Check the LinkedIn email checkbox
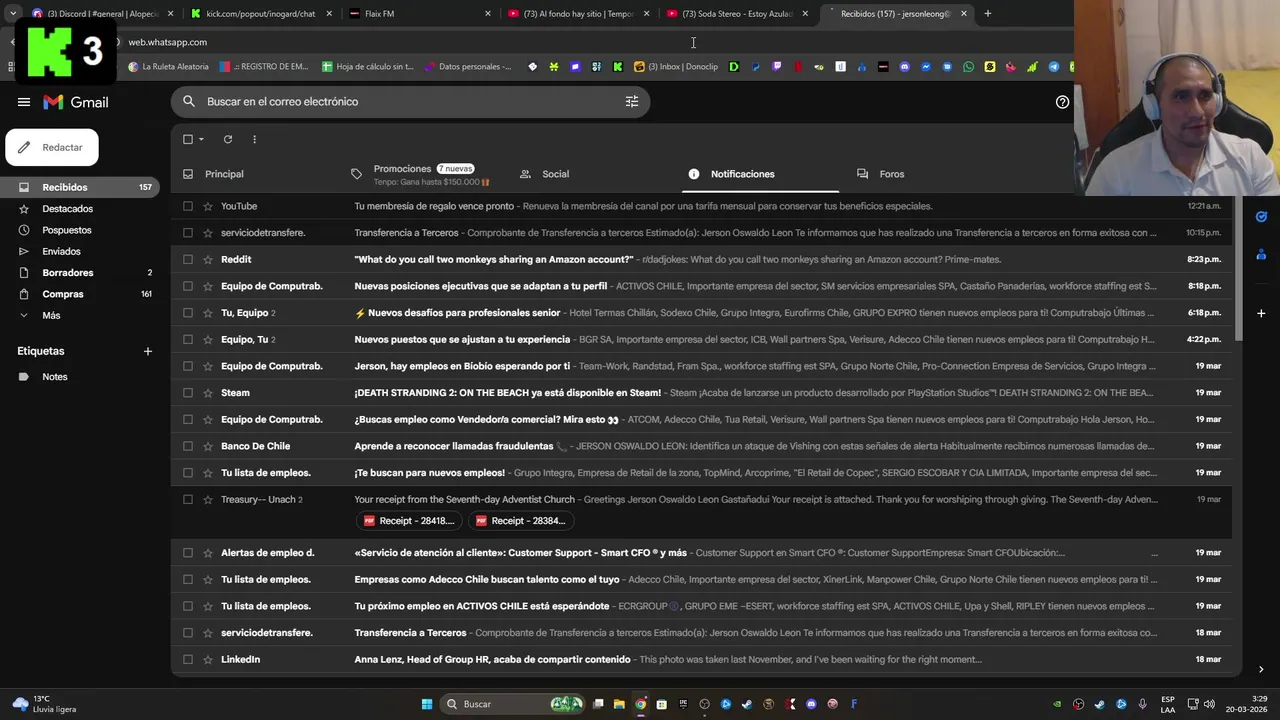 click(x=187, y=659)
